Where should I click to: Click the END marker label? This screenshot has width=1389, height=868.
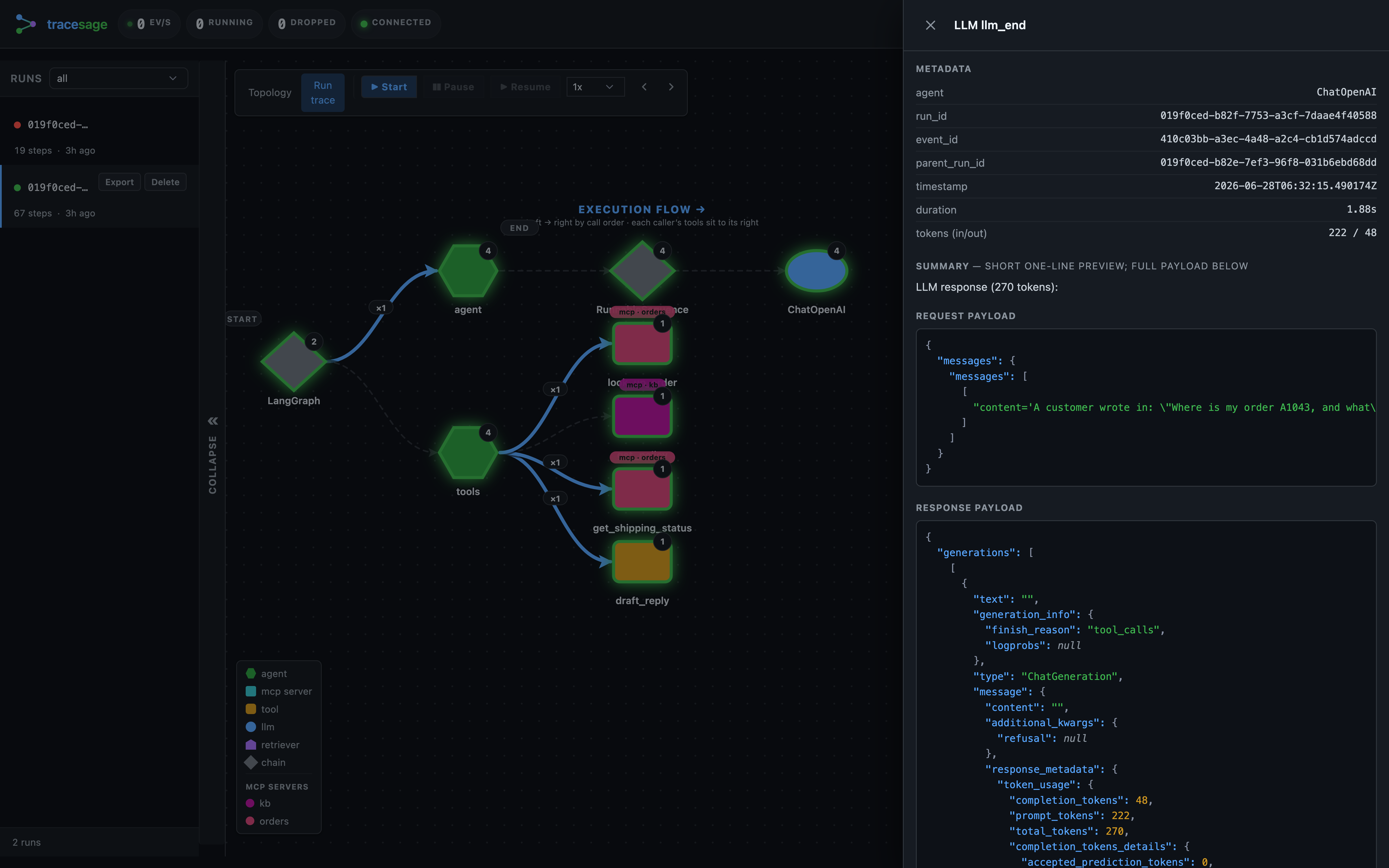(519, 228)
